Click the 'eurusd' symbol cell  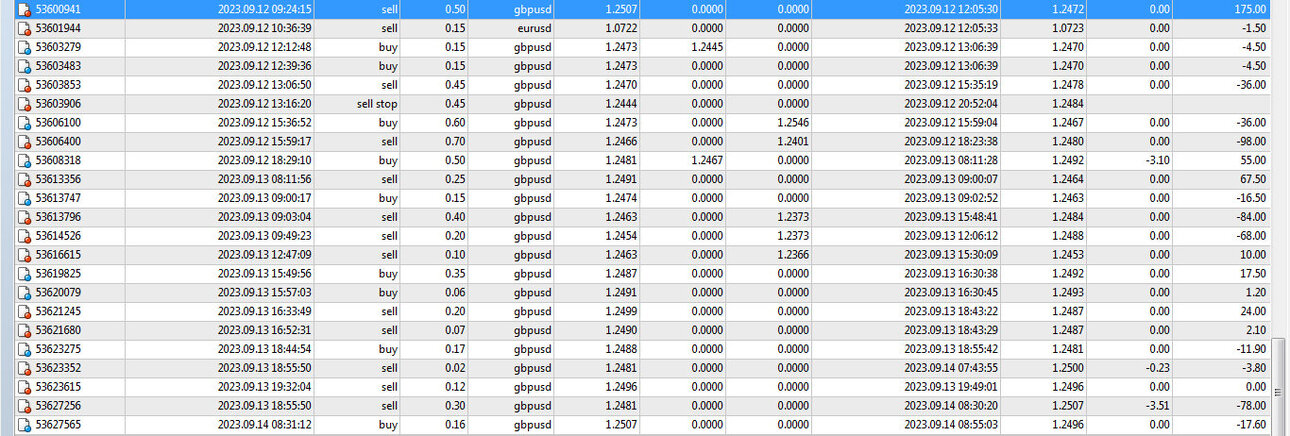click(x=533, y=28)
